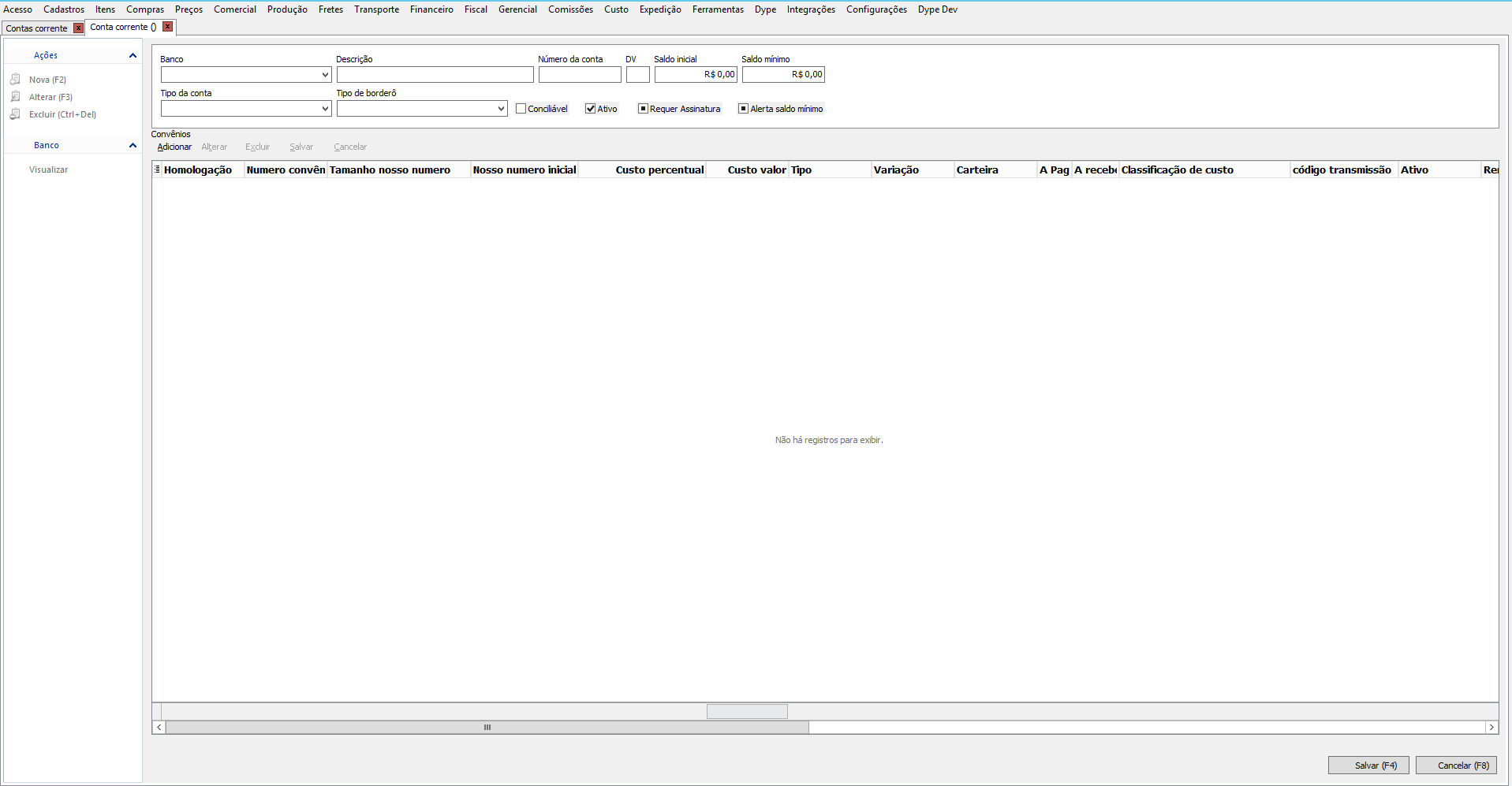Open the Acesso menu
This screenshot has height=786, width=1512.
pyautogui.click(x=18, y=9)
